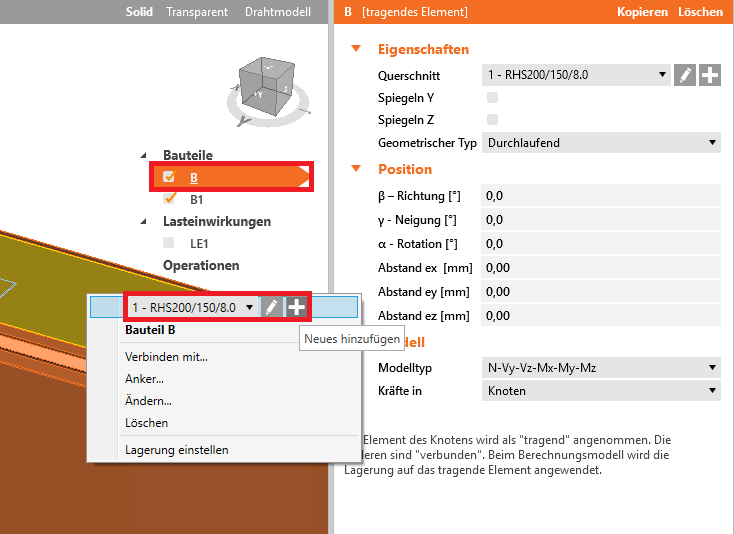734x534 pixels.
Task: Choose 'Lagerung einstellen' from context menu
Action: pos(176,450)
